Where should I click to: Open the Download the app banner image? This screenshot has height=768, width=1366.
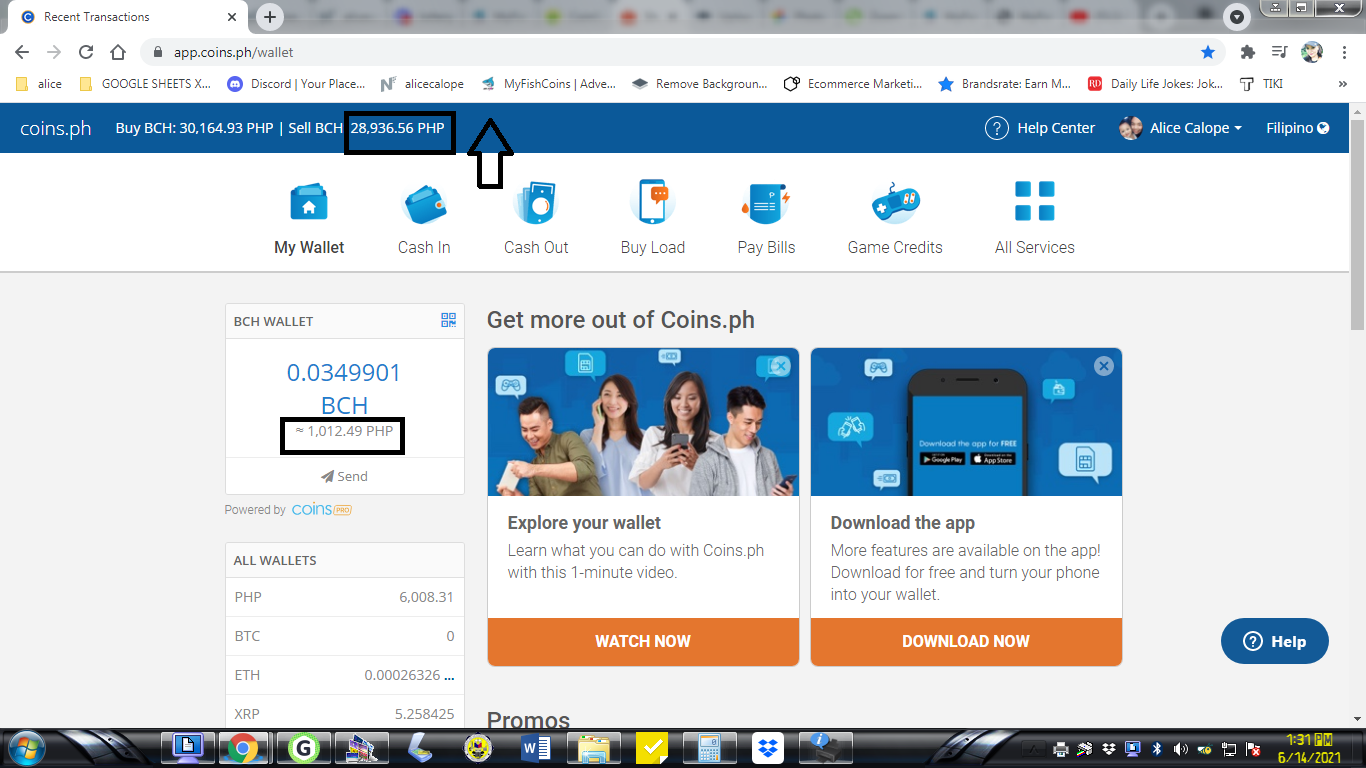(966, 422)
